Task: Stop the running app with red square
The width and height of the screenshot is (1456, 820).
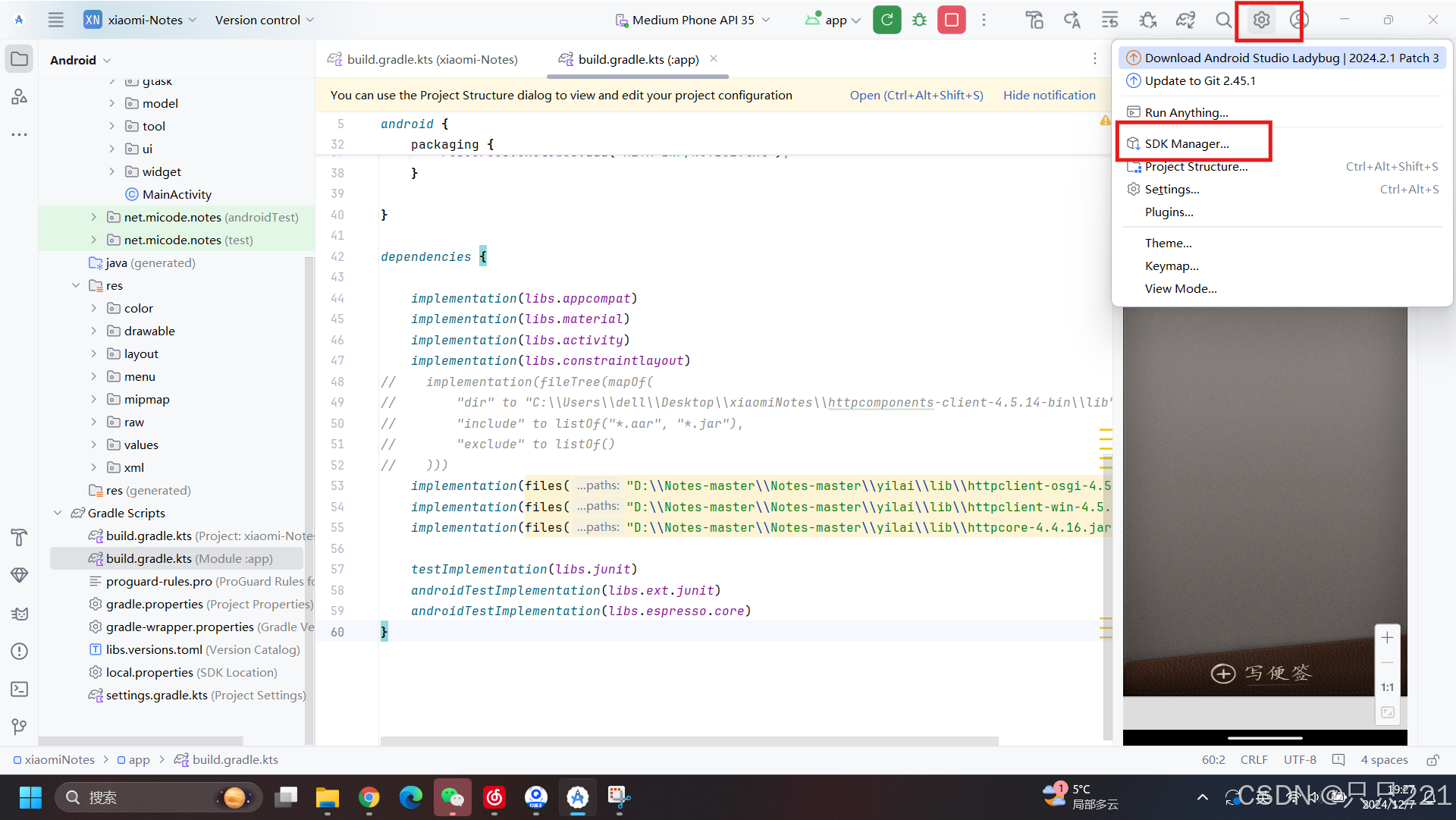Action: [x=951, y=20]
